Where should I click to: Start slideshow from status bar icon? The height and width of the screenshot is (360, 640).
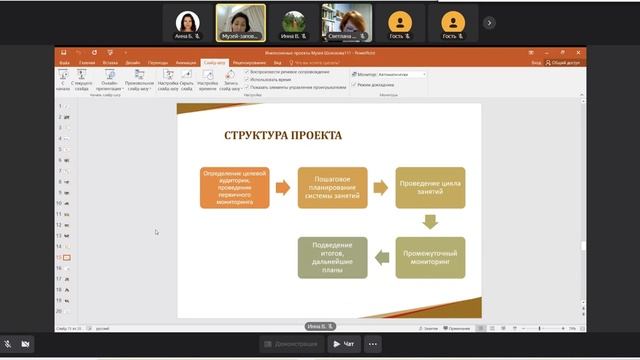tap(515, 328)
